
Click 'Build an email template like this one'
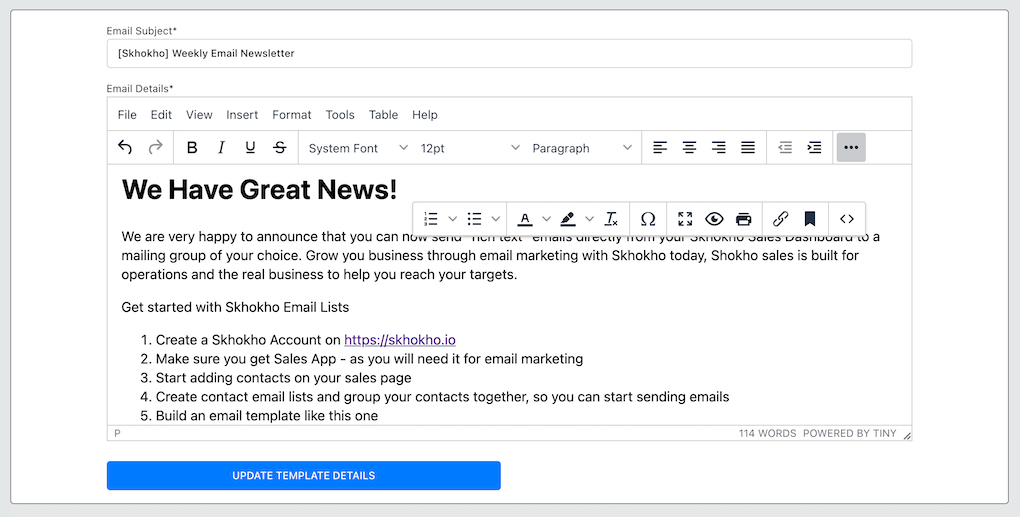click(x=267, y=416)
